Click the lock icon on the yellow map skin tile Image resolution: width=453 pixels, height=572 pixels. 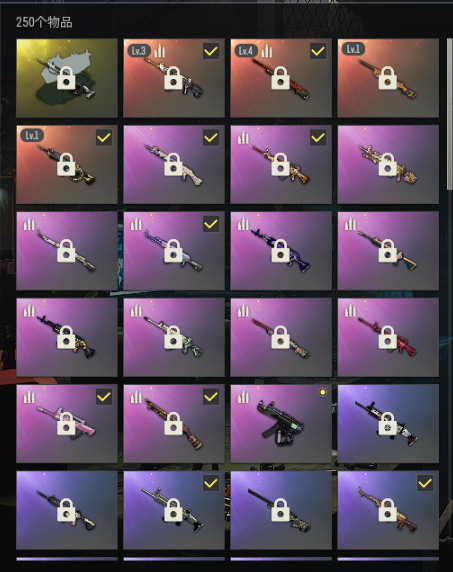pos(66,78)
